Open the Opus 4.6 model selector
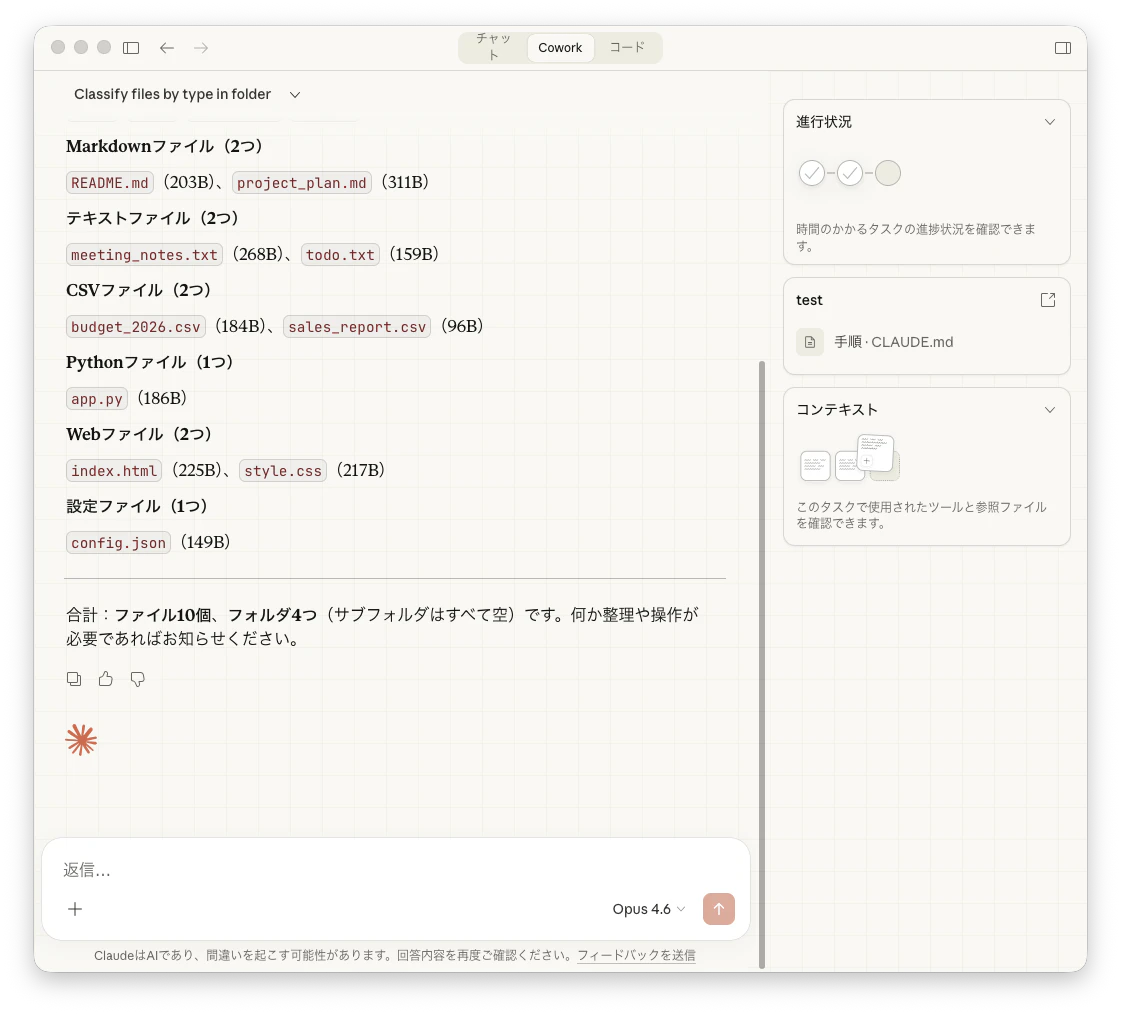 (648, 909)
